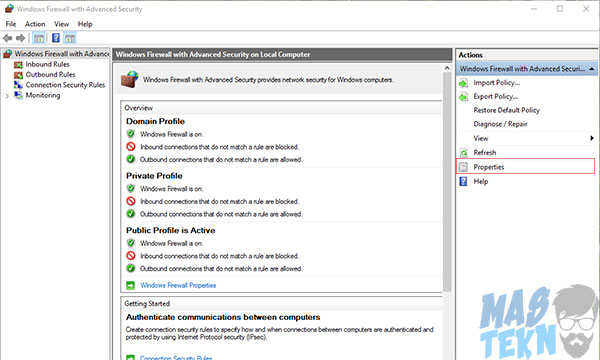Click the firewall app icon in title bar

9,8
